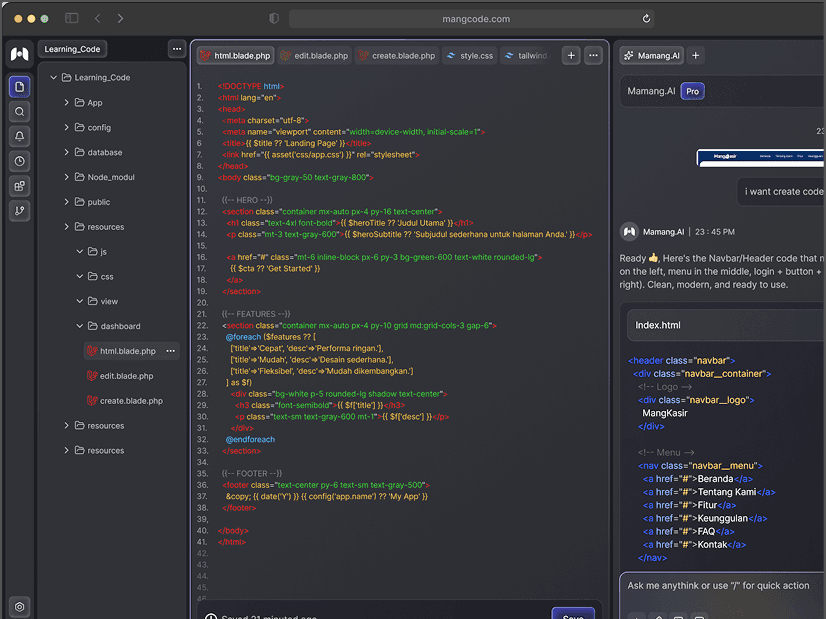This screenshot has width=826, height=619.
Task: Add a new editor tab with plus
Action: [x=571, y=55]
